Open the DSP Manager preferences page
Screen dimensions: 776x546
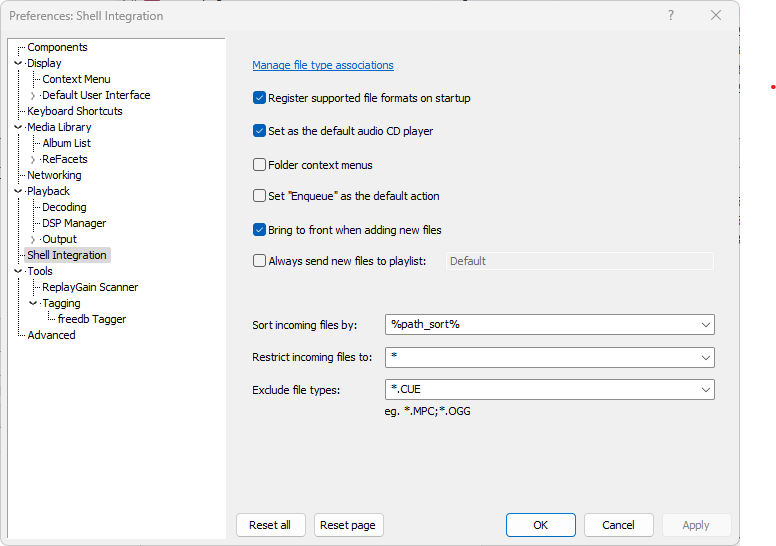74,223
